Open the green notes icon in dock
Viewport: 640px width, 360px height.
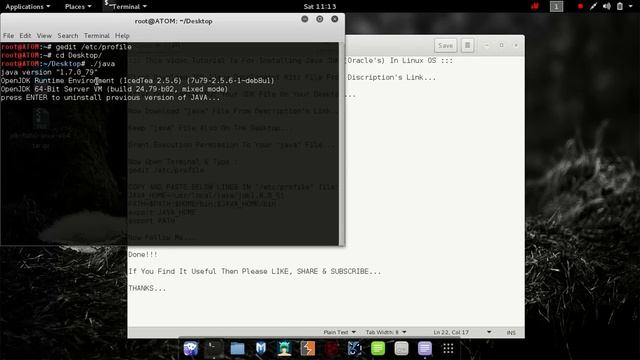pos(378,348)
